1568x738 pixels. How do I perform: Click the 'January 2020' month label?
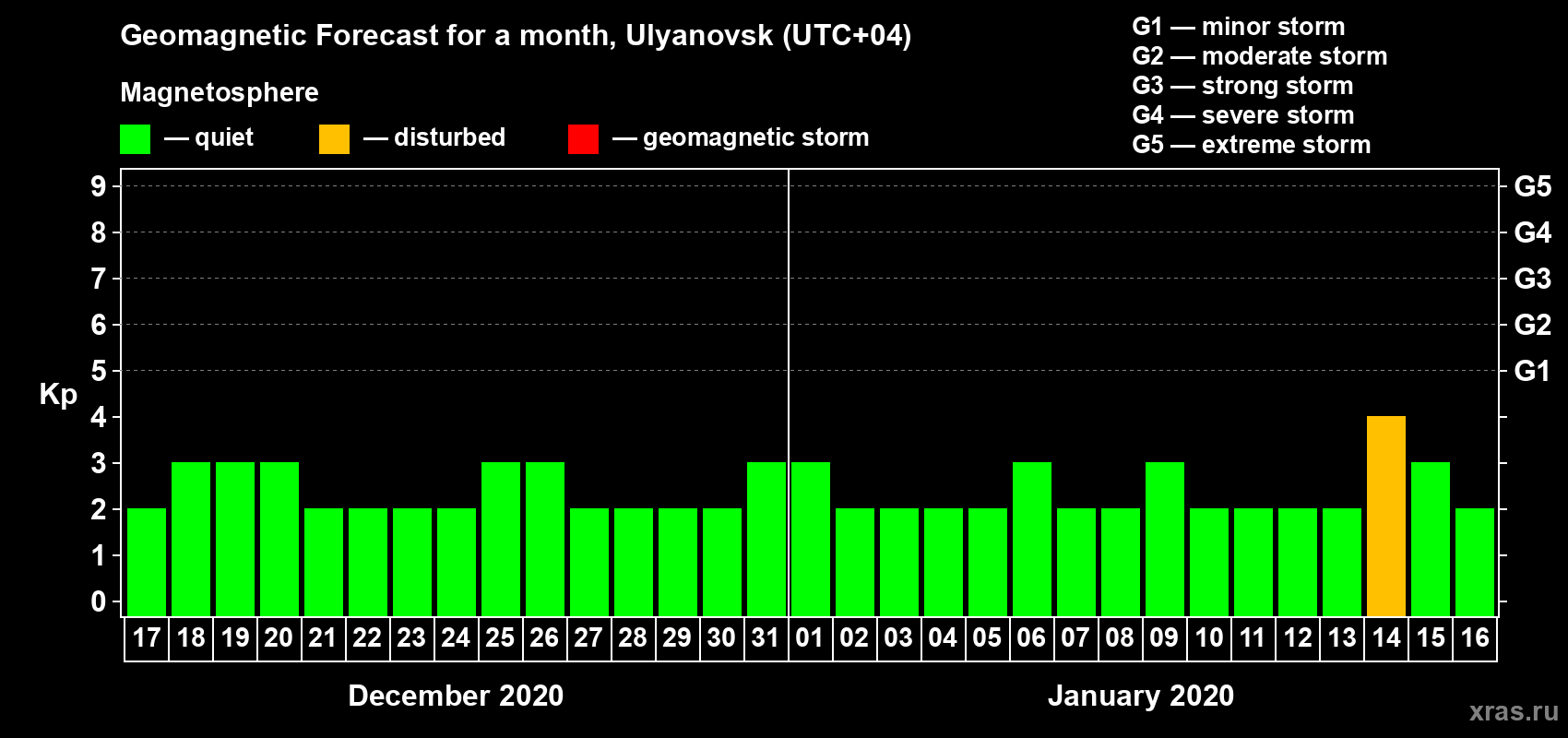[x=1141, y=696]
